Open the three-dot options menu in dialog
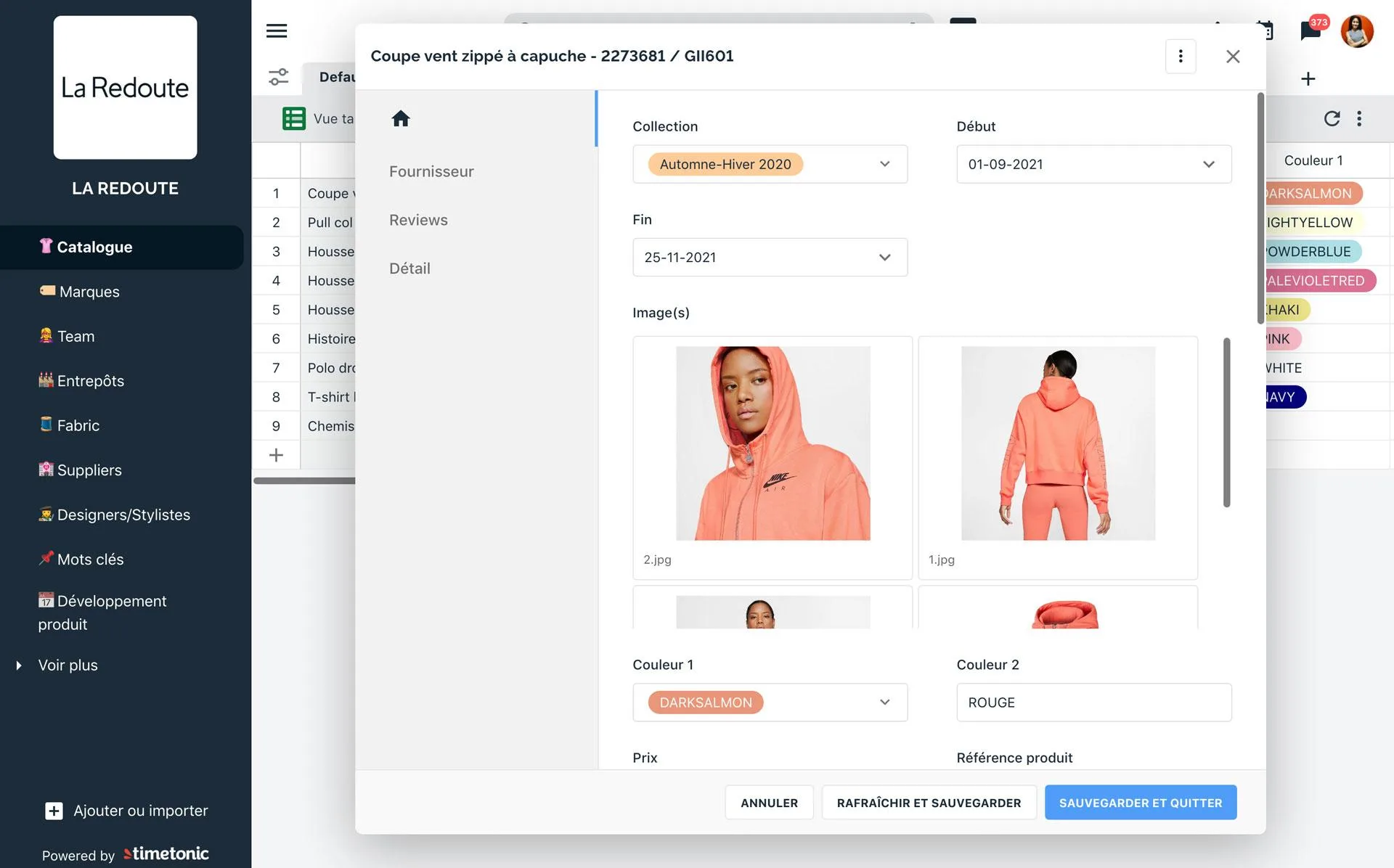Image resolution: width=1394 pixels, height=868 pixels. pyautogui.click(x=1181, y=56)
